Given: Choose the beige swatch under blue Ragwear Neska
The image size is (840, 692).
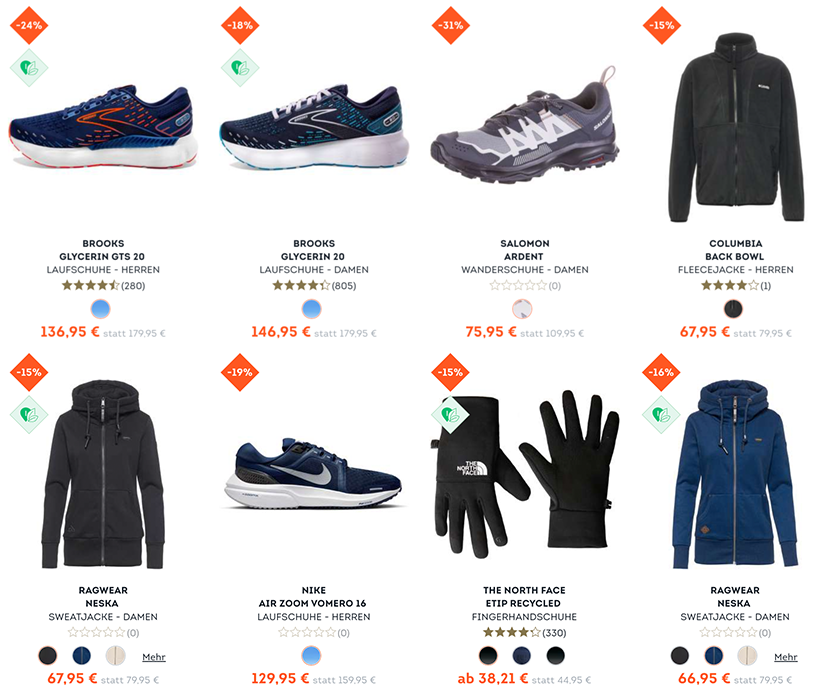Looking at the screenshot, I should (747, 655).
